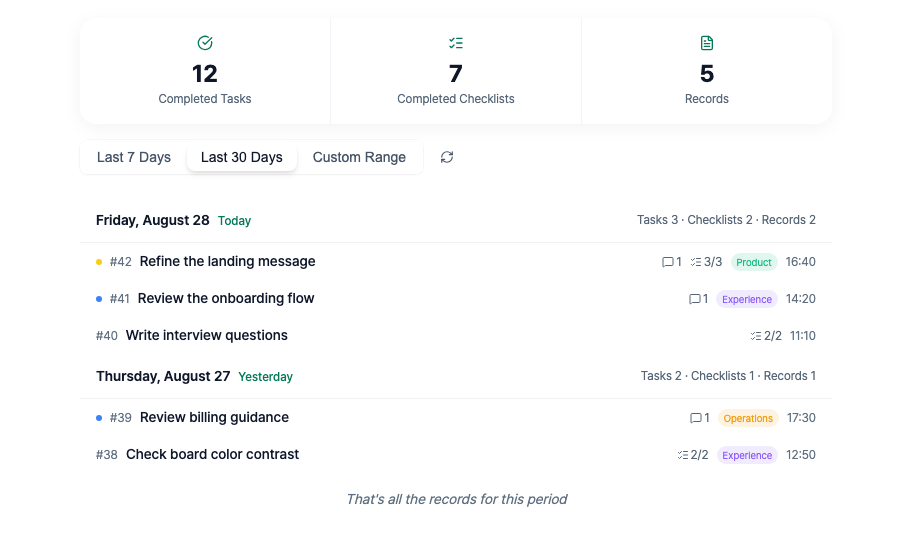Click the 12:50 timestamp
Screen dimensions: 912x550
click(801, 455)
